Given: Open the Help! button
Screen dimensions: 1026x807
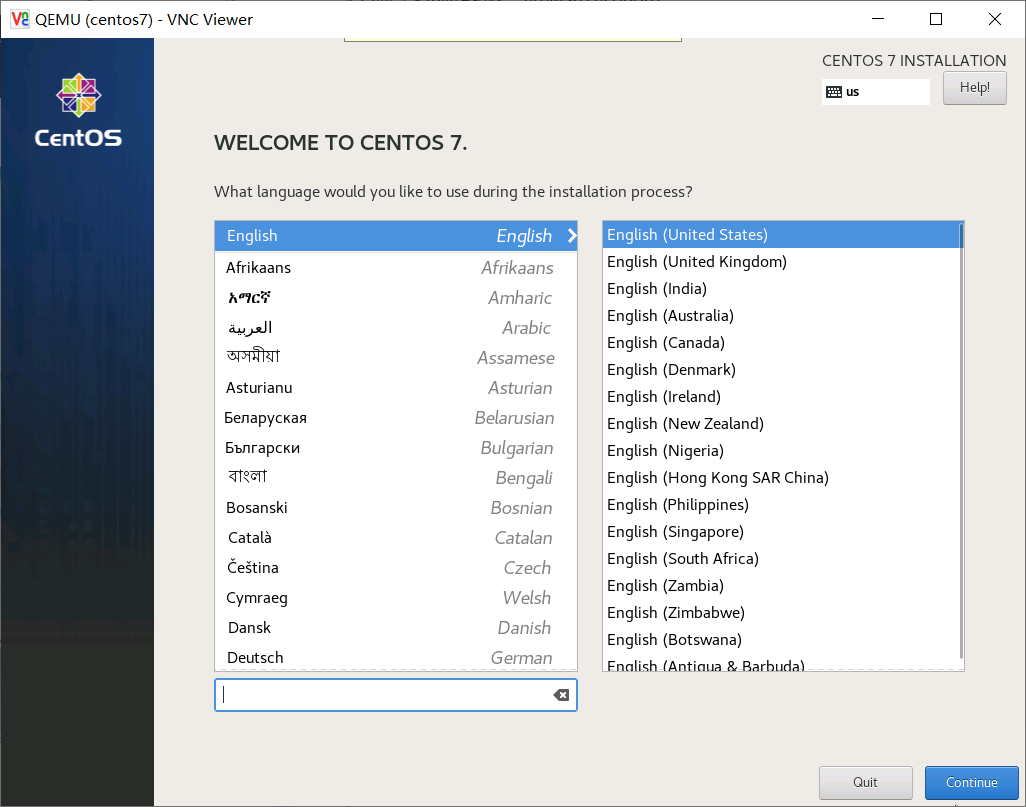Looking at the screenshot, I should coord(974,88).
